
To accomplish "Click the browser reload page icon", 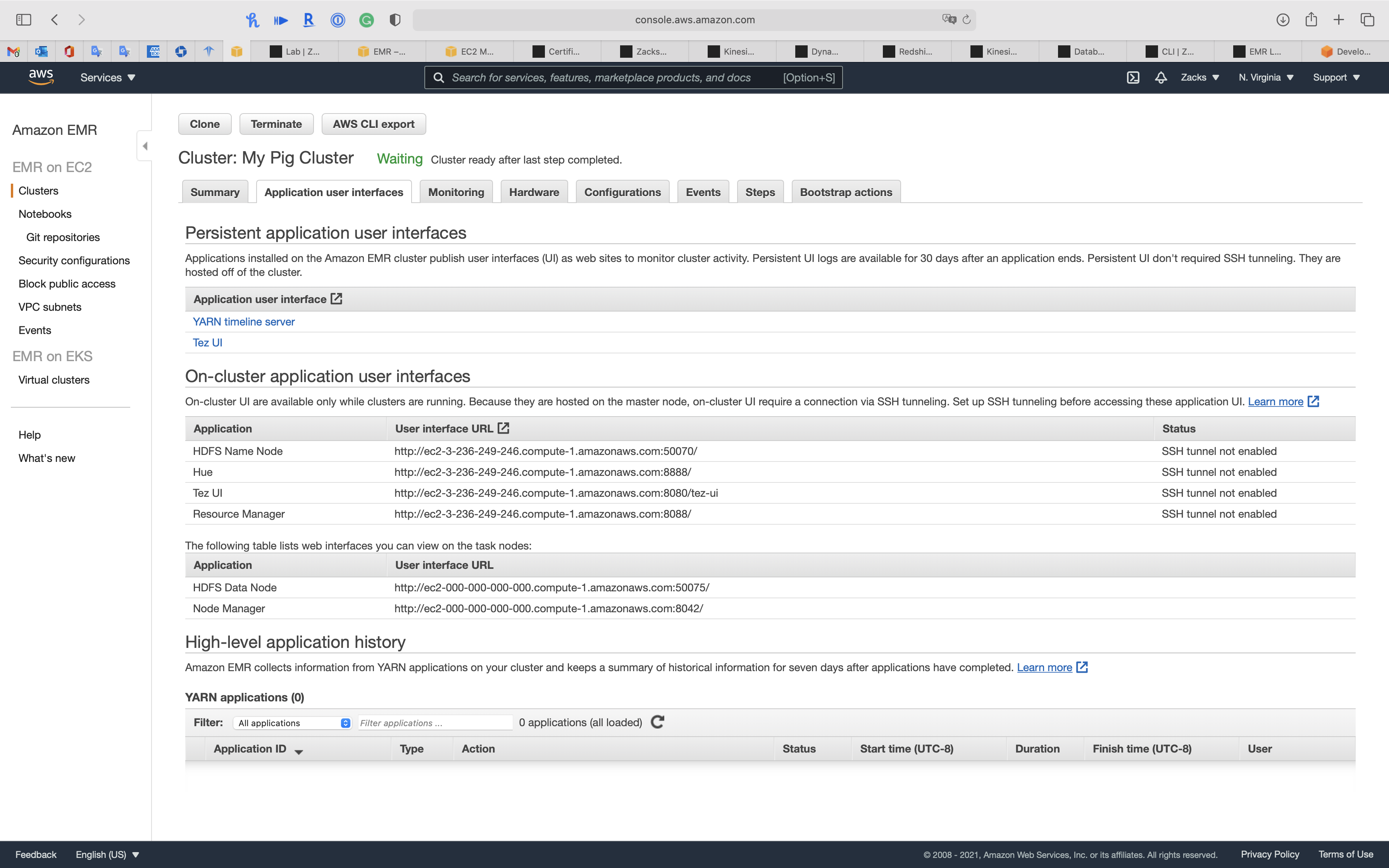I will 967,19.
